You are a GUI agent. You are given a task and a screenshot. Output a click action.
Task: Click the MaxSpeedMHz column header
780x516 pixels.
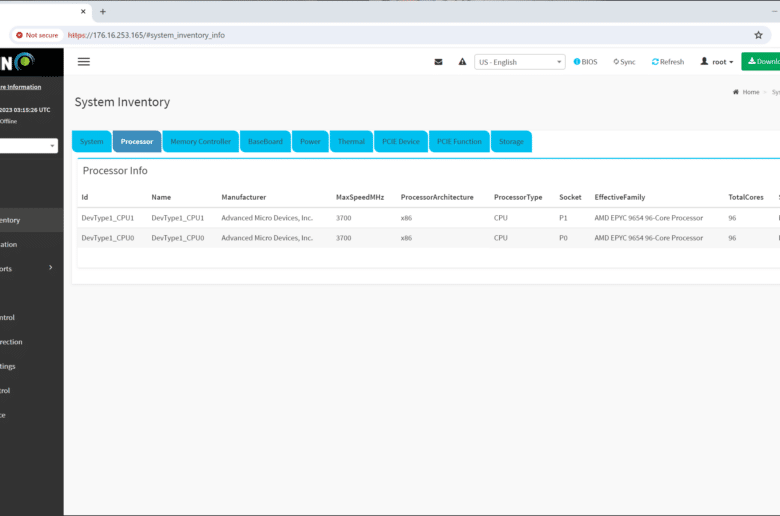360,197
